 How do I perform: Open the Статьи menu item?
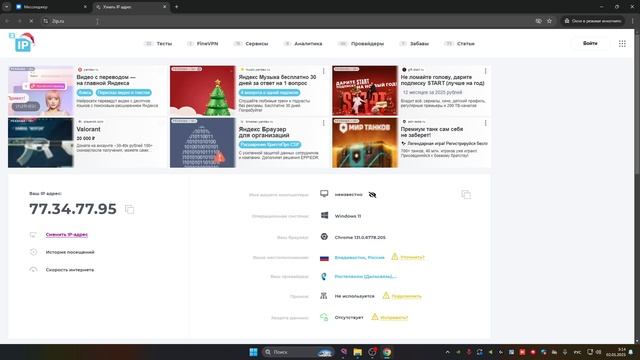pos(466,44)
